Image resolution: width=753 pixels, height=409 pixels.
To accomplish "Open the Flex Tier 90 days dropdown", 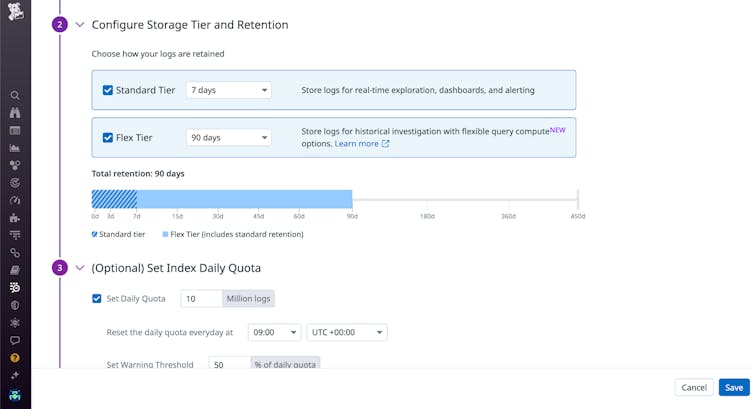I will pos(228,138).
